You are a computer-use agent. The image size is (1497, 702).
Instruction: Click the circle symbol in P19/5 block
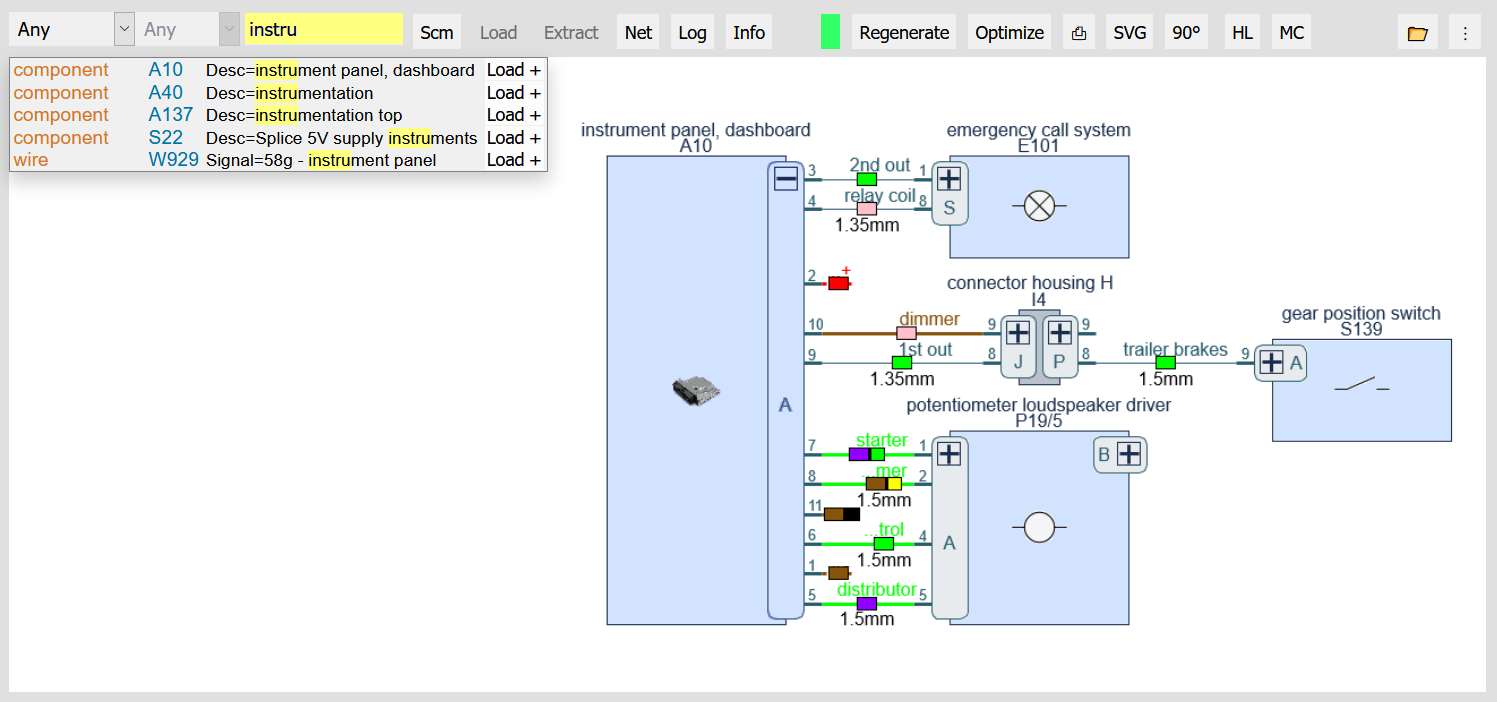(x=1040, y=527)
